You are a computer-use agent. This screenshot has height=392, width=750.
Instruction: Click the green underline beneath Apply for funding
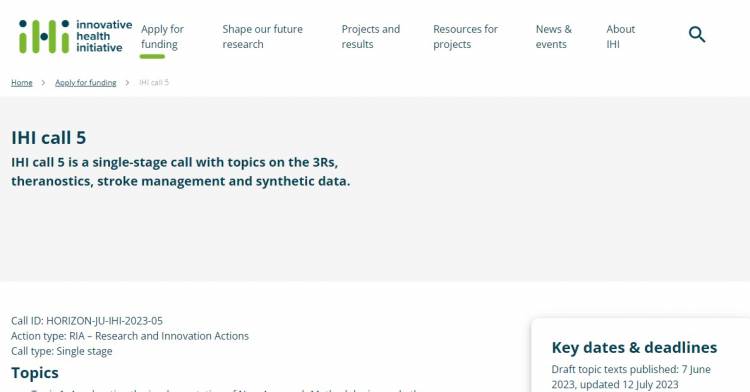152,56
